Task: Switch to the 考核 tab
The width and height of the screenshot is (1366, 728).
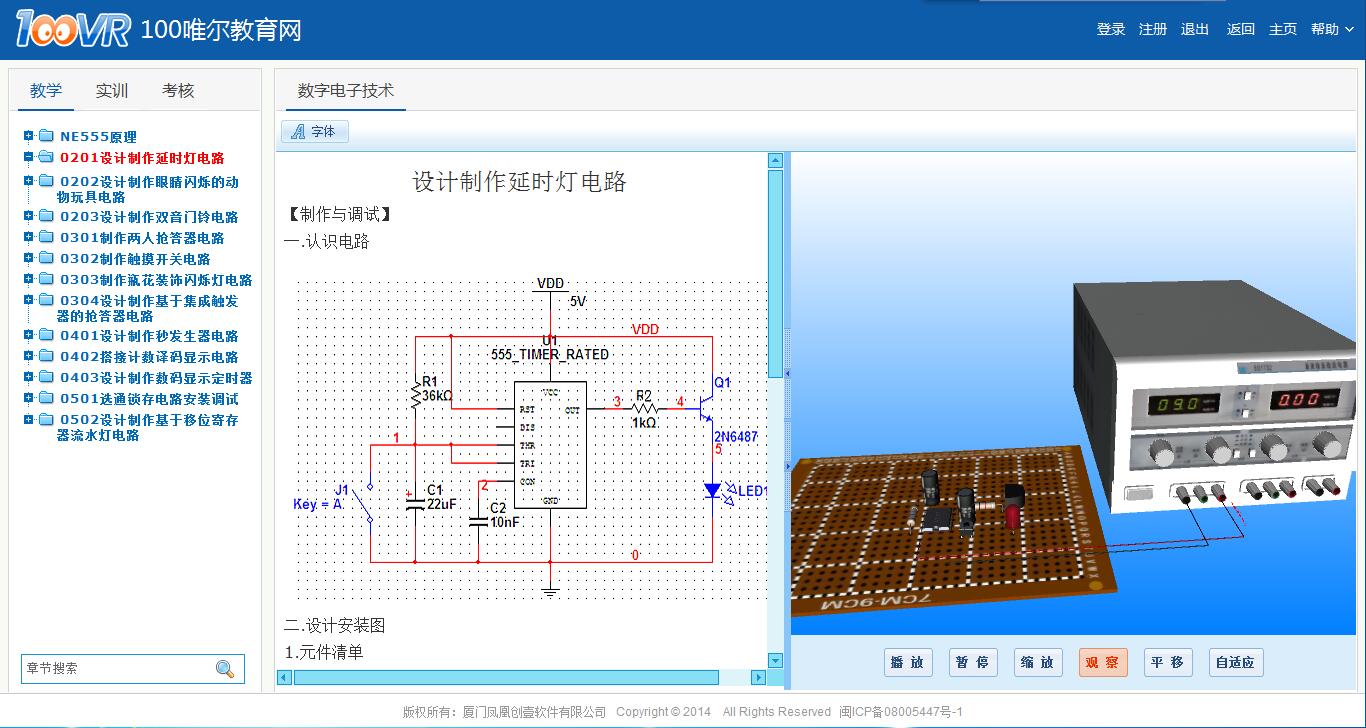Action: click(x=178, y=91)
